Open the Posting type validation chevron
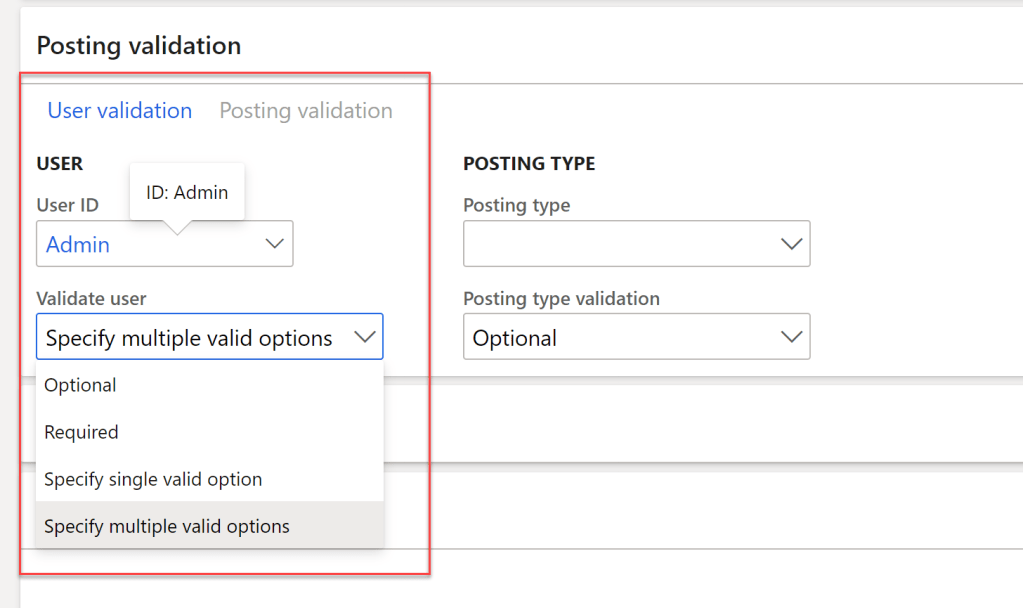This screenshot has width=1023, height=608. [x=791, y=338]
